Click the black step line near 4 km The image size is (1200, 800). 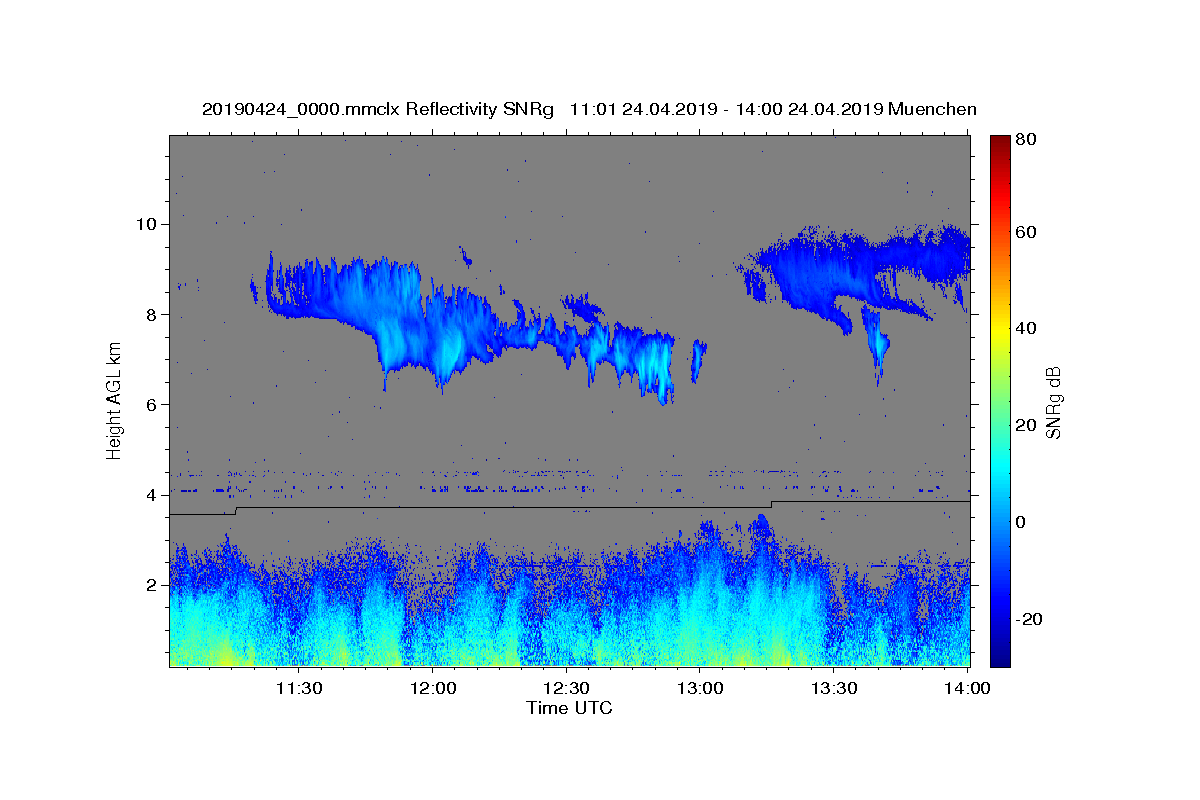pyautogui.click(x=570, y=506)
